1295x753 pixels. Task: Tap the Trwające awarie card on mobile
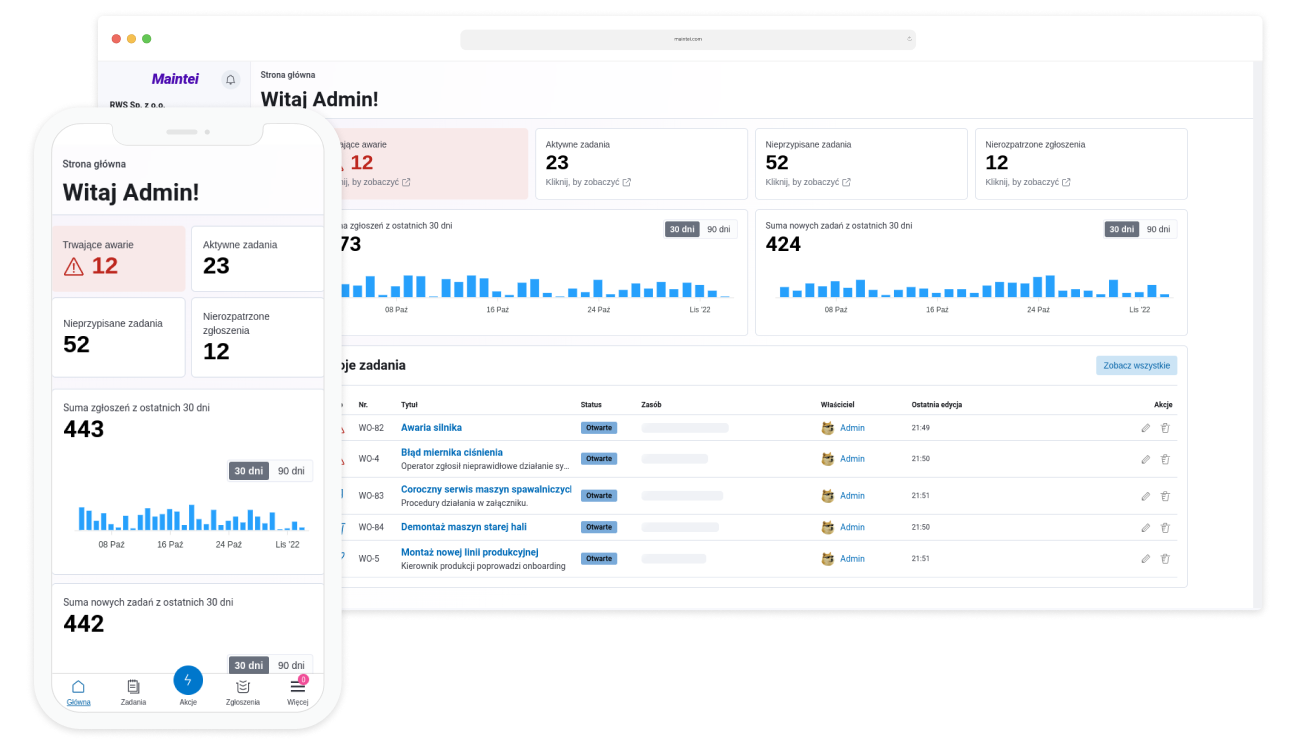(x=118, y=258)
